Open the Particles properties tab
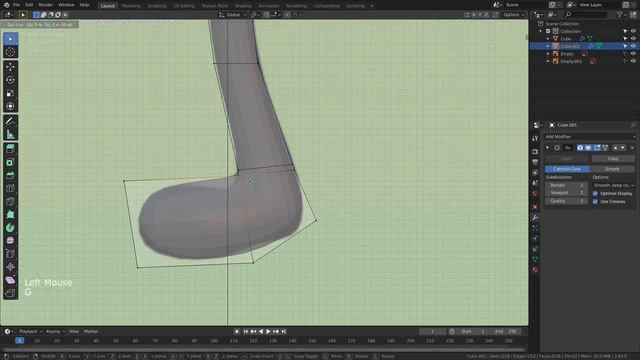640x360 pixels. [x=535, y=228]
